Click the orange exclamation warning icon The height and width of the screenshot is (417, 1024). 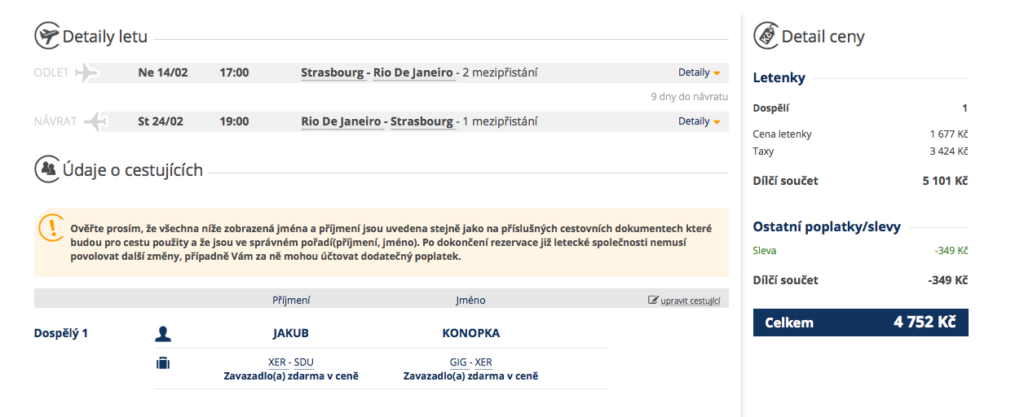coord(52,226)
